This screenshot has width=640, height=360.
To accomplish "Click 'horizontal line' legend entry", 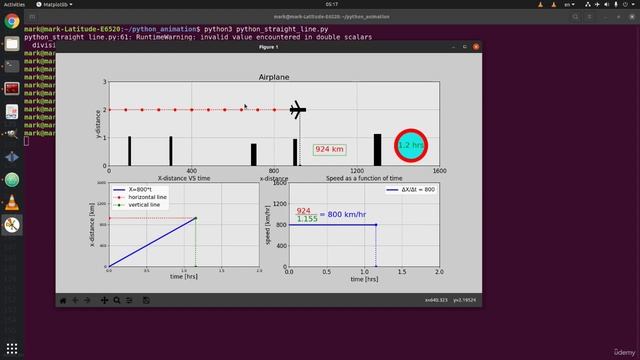I will (140, 197).
